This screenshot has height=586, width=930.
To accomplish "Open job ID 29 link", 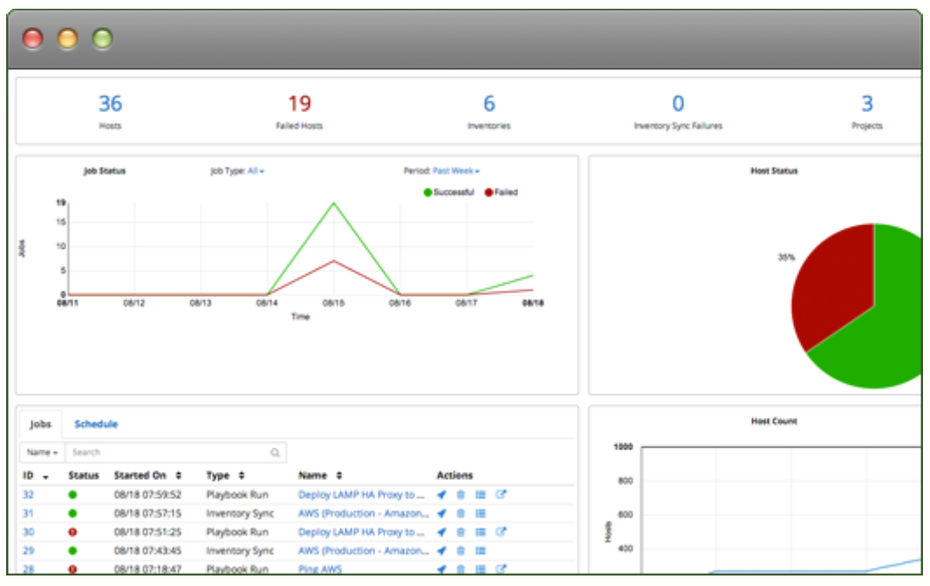I will coord(28,551).
